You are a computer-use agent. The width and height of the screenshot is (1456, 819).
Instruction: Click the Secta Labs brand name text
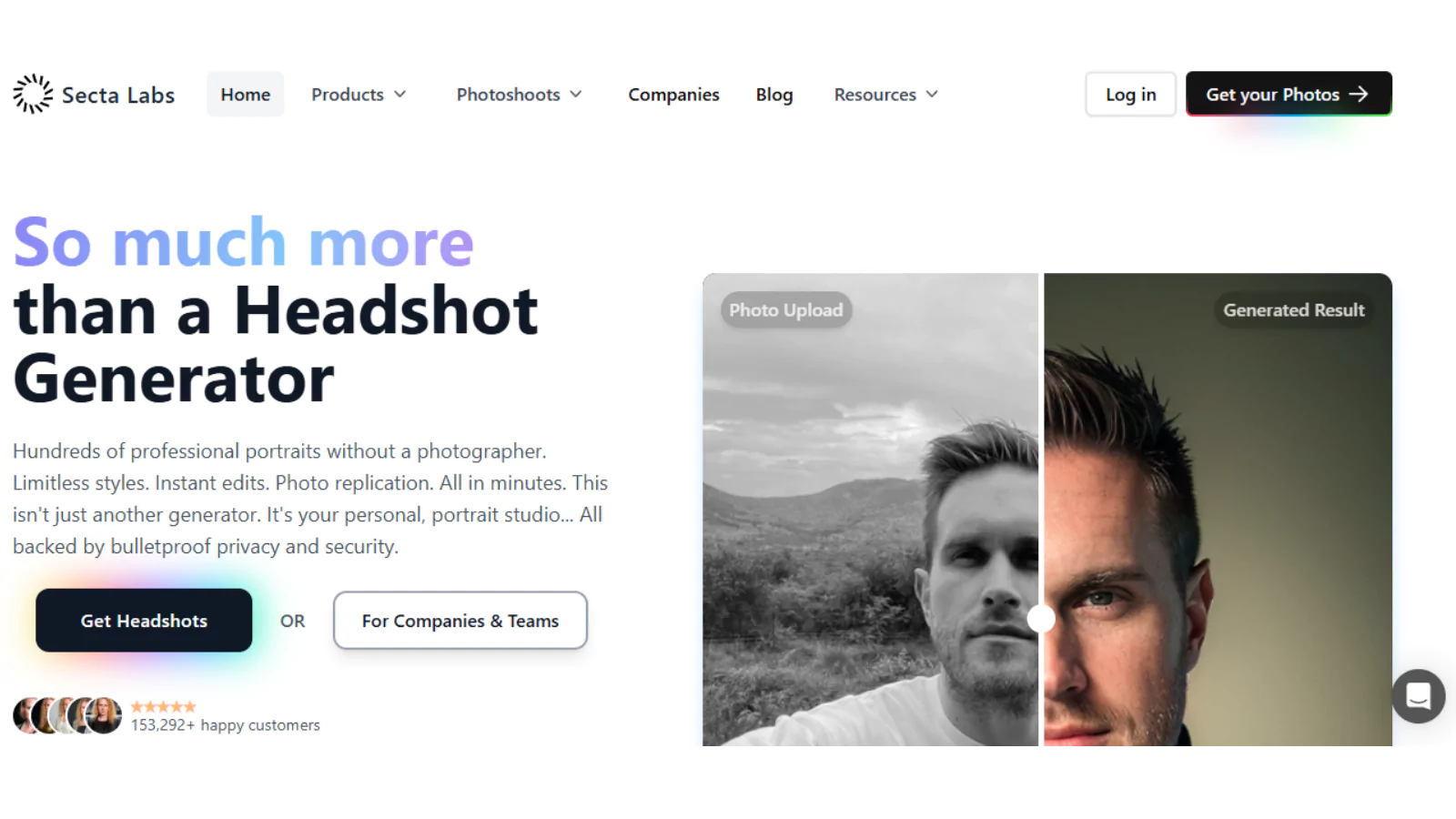[118, 95]
